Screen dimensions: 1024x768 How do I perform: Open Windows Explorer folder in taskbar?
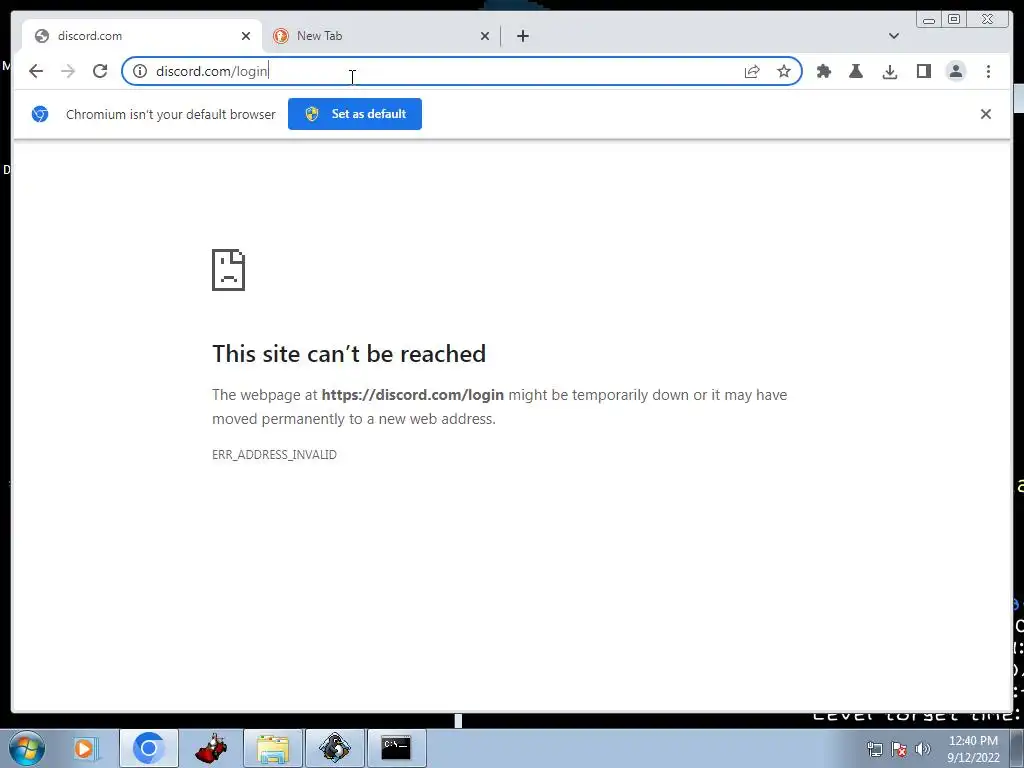273,748
